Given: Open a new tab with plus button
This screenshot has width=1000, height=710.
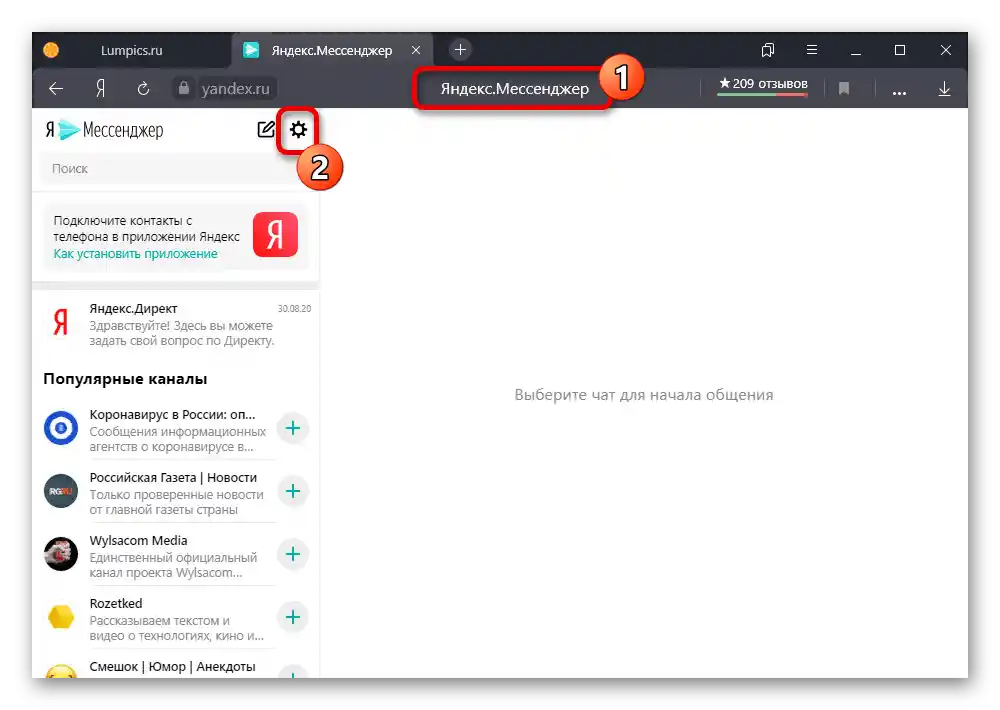Looking at the screenshot, I should pos(460,50).
